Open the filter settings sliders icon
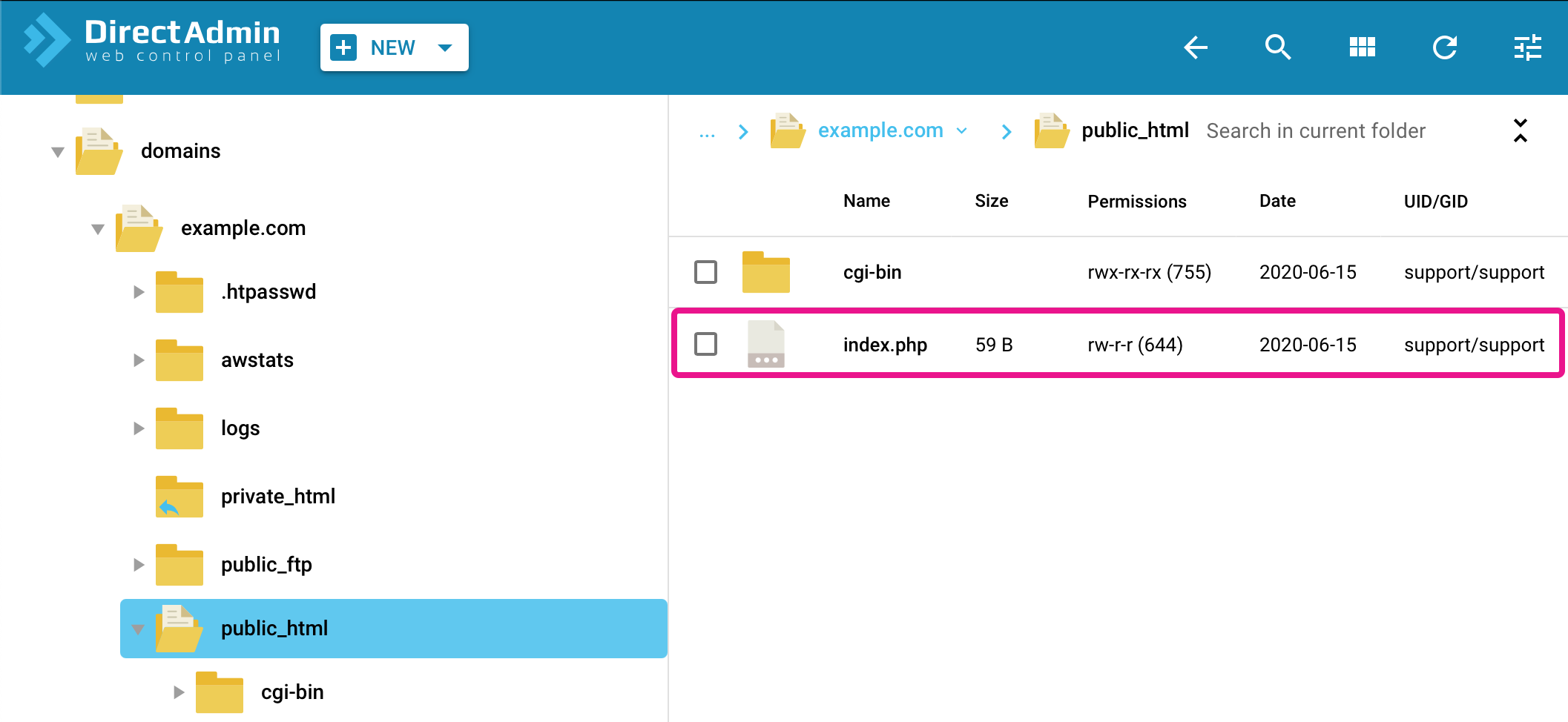1568x722 pixels. pyautogui.click(x=1527, y=47)
